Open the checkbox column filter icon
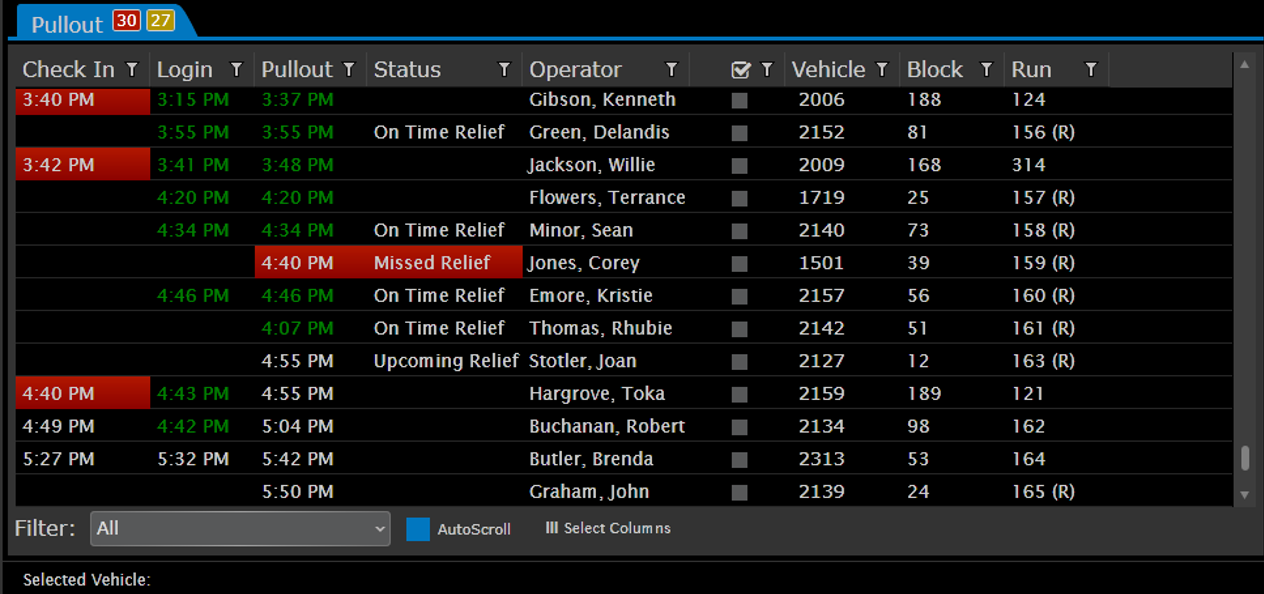The width and height of the screenshot is (1264, 594). pos(767,69)
